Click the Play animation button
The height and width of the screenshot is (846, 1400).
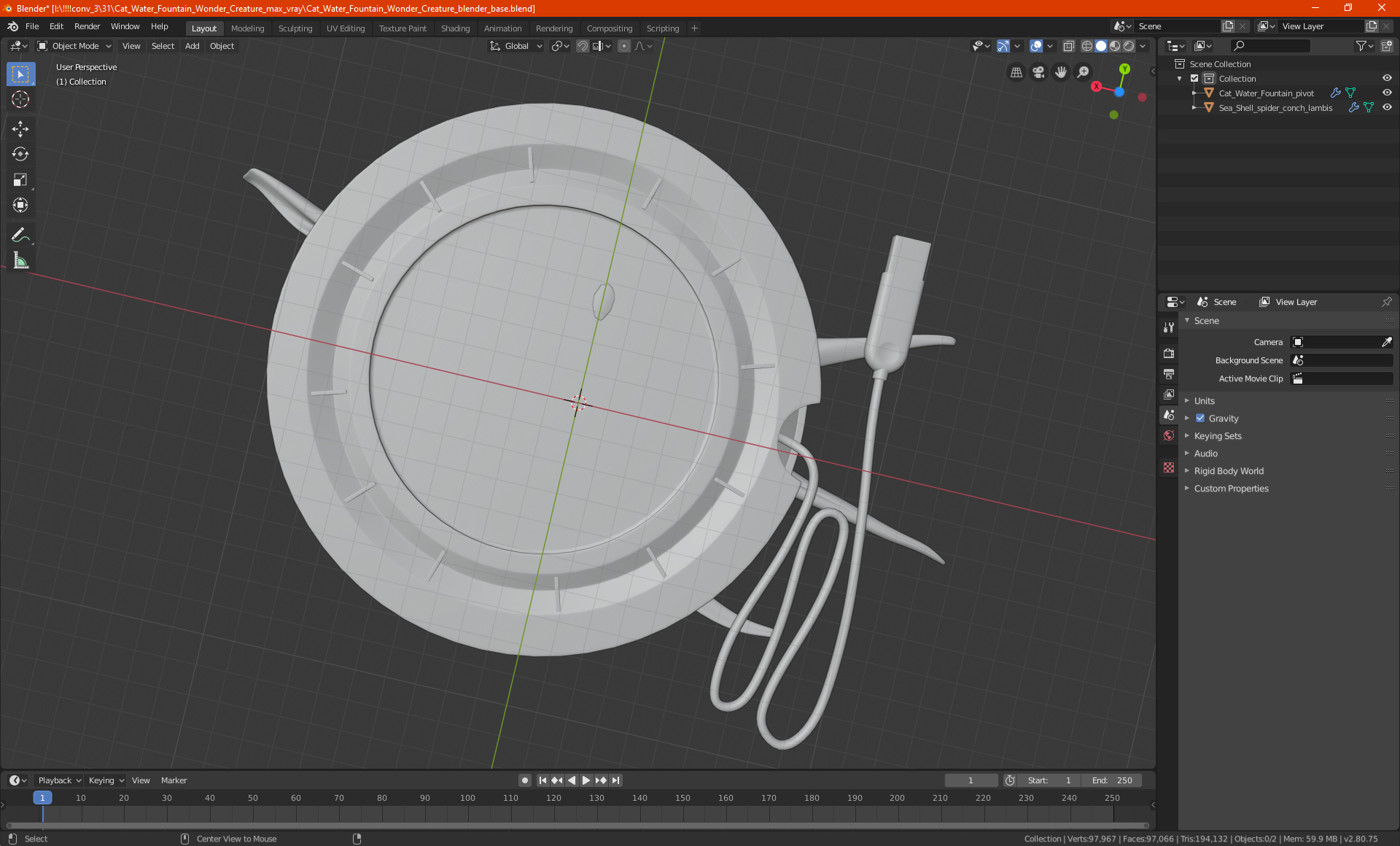(x=586, y=780)
